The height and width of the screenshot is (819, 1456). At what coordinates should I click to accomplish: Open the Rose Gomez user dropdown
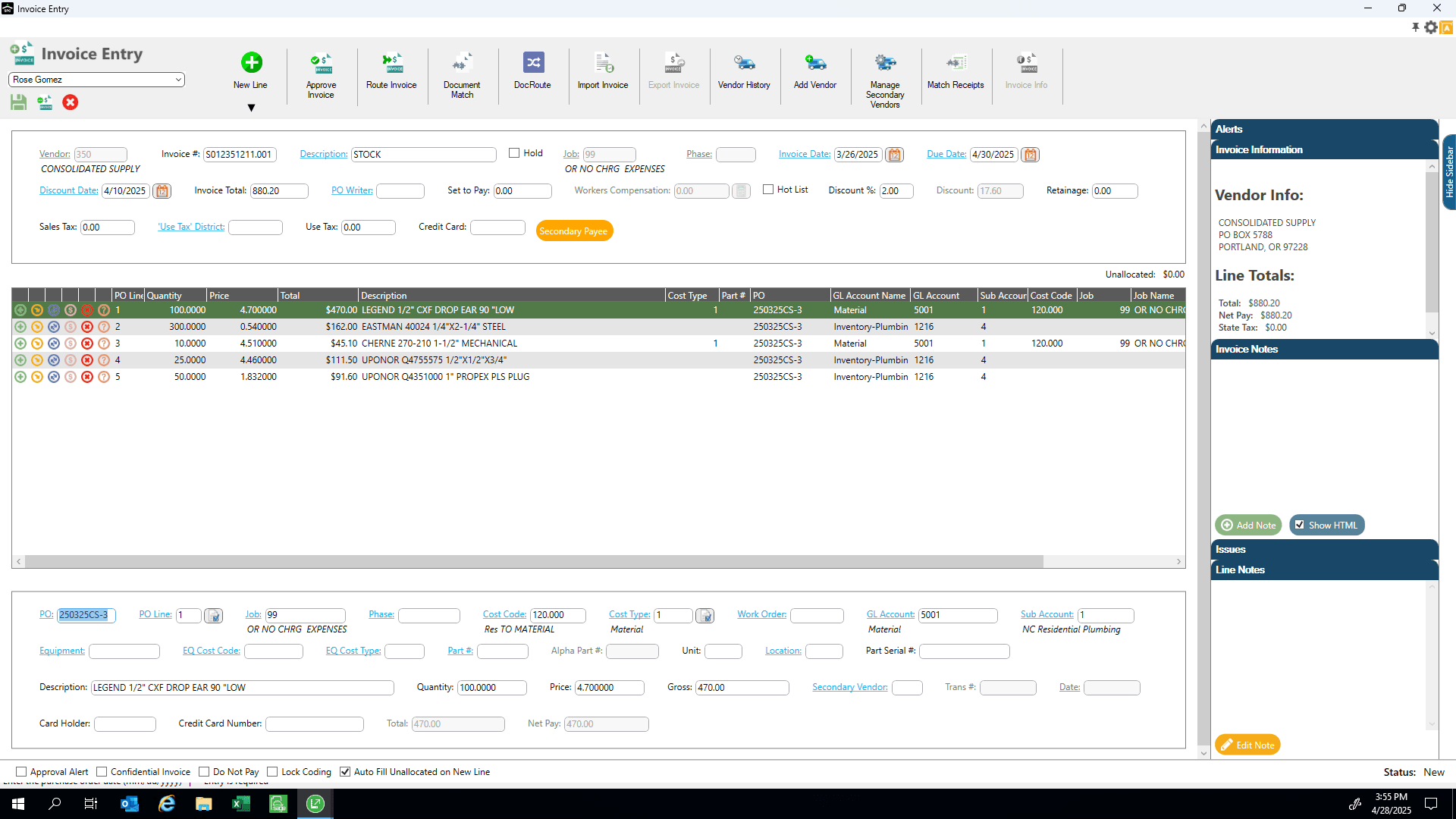coord(96,80)
